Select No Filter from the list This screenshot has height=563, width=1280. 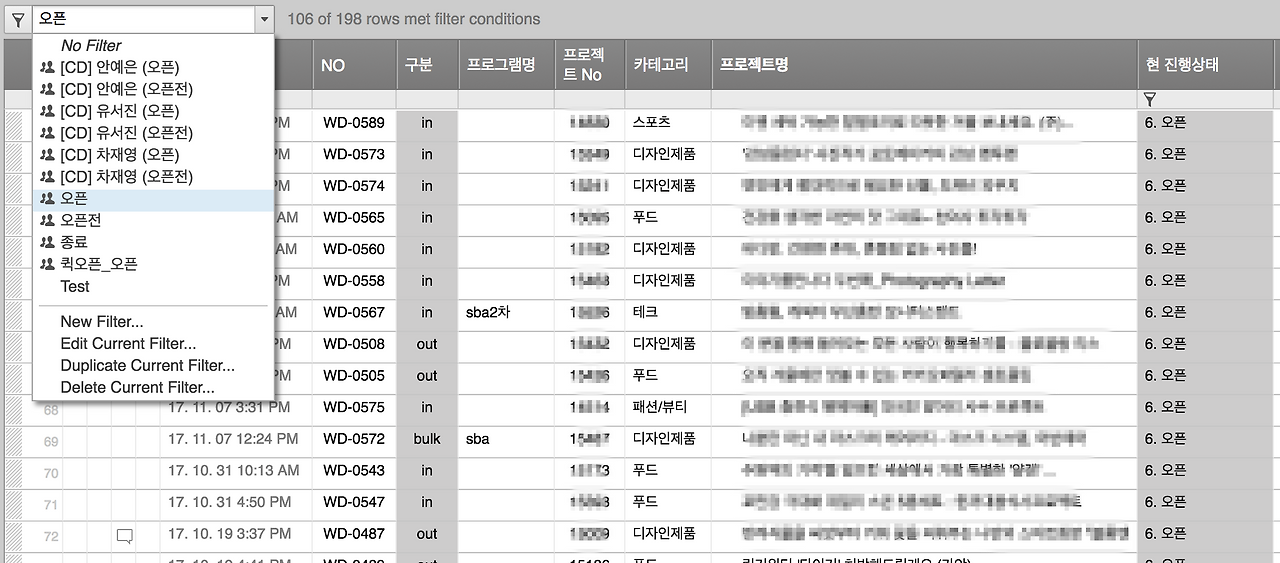(91, 46)
